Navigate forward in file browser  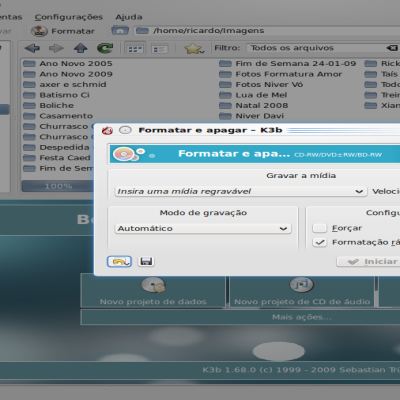pos(56,48)
